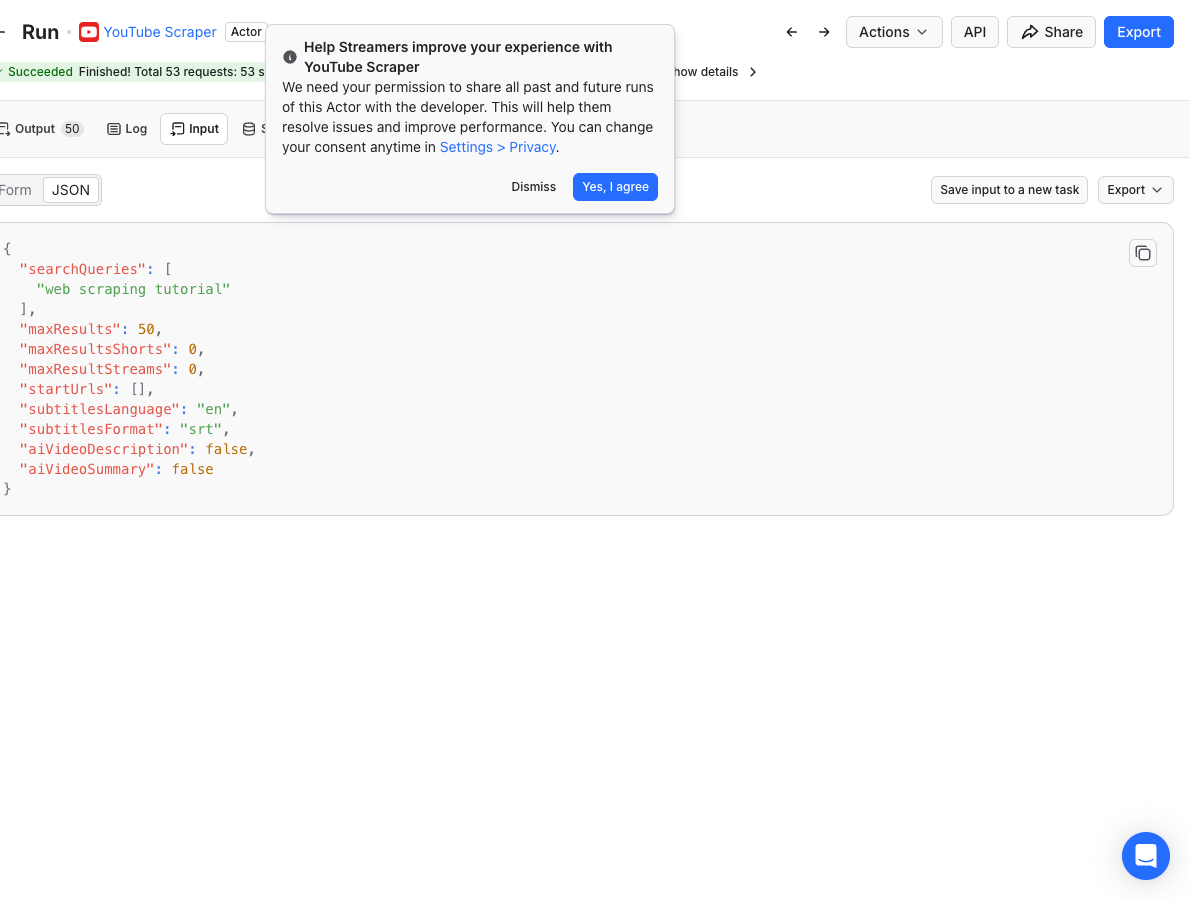Click the API button

click(x=974, y=32)
